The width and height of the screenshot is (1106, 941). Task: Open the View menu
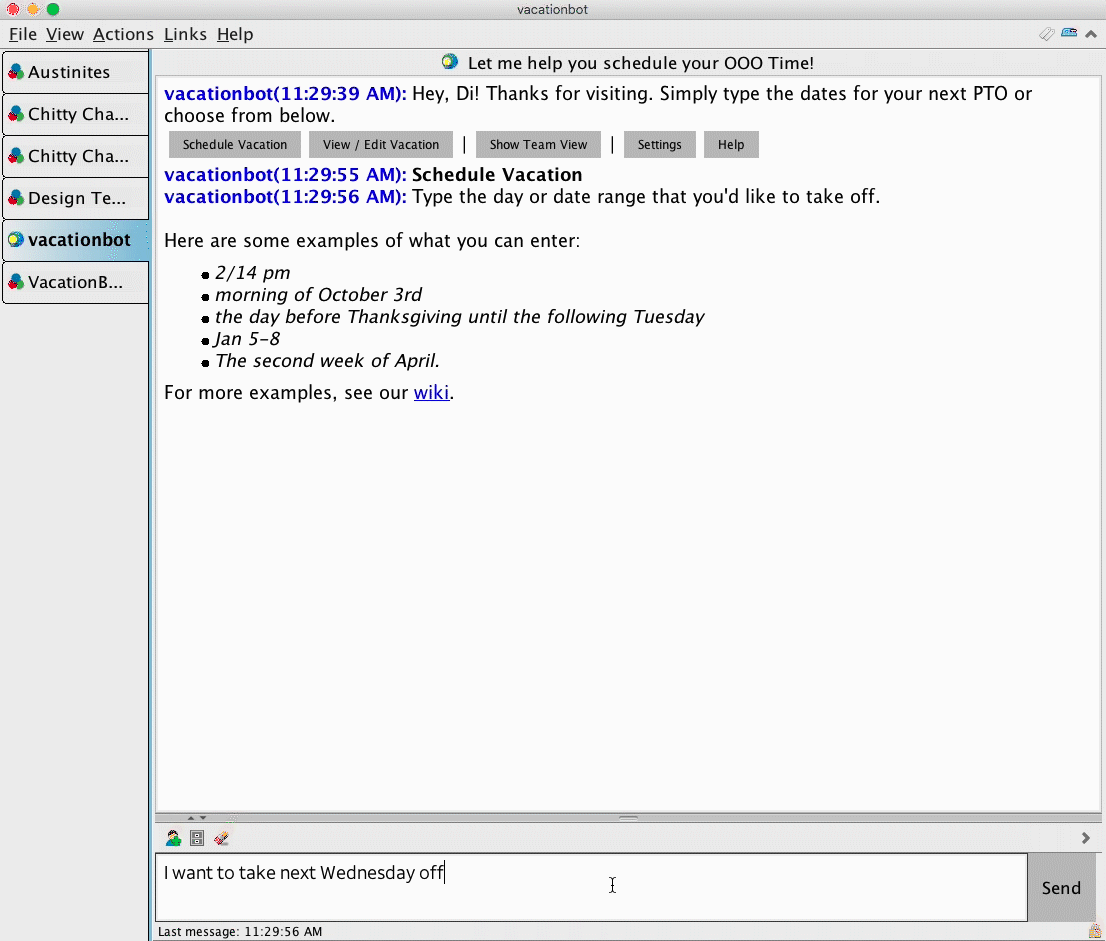coord(65,34)
